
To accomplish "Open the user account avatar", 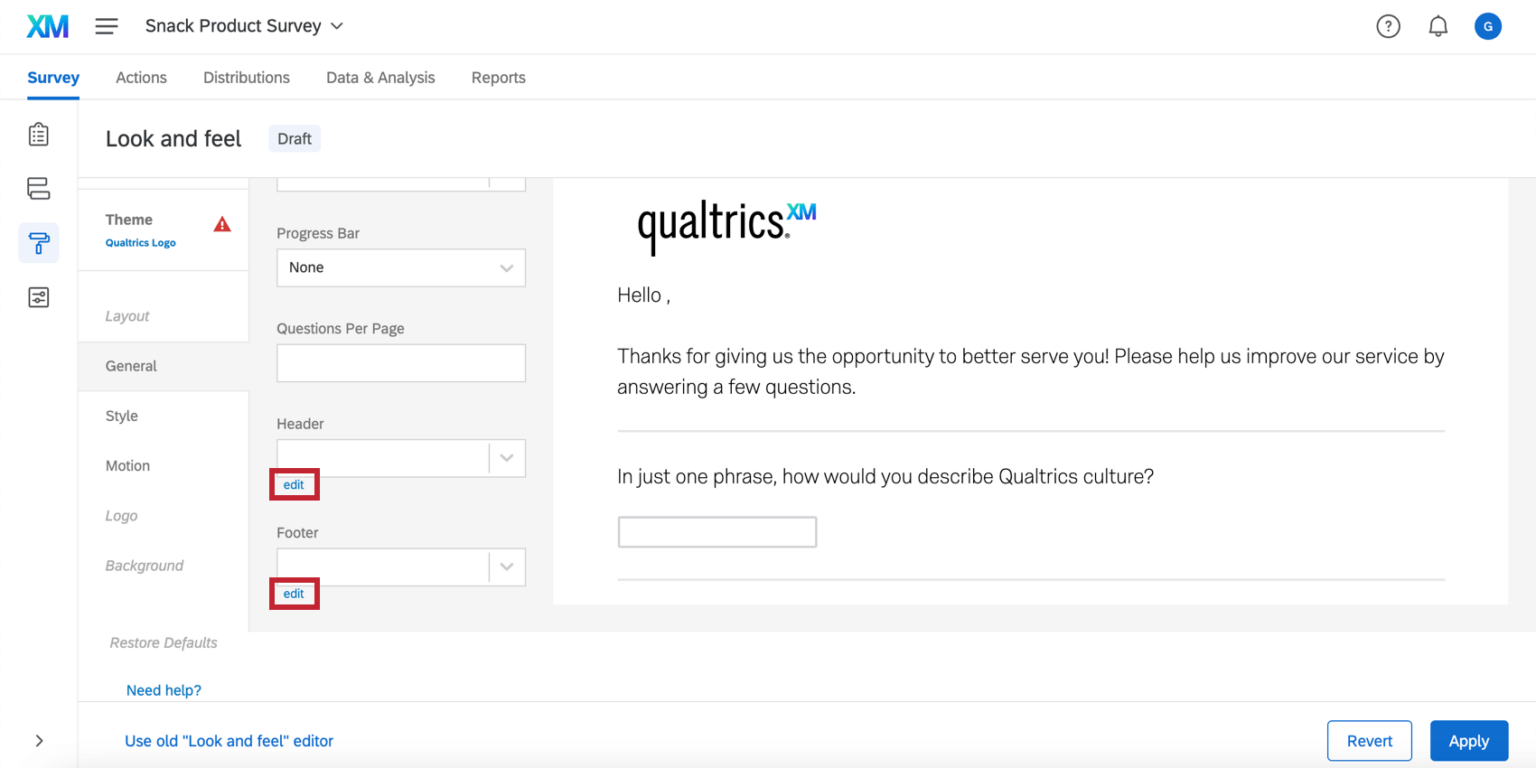I will click(x=1487, y=26).
